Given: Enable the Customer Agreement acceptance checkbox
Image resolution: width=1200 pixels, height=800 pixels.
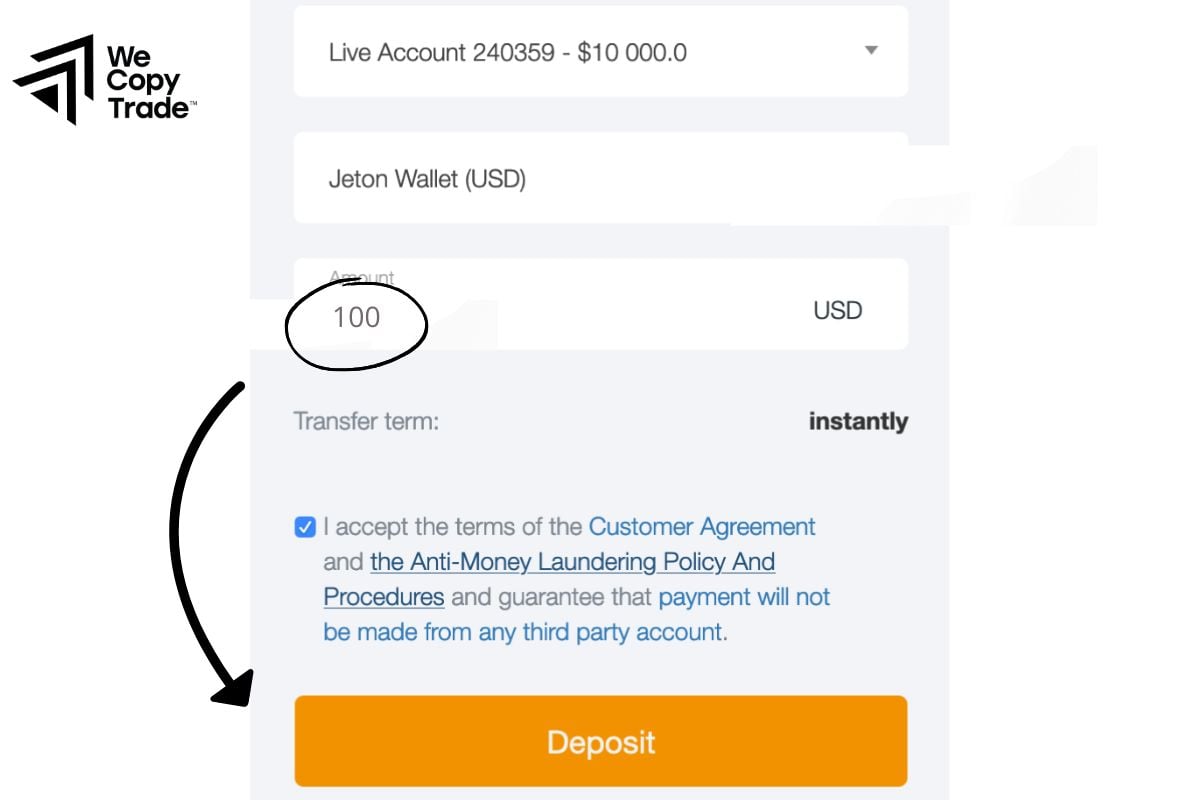Looking at the screenshot, I should click(x=305, y=526).
